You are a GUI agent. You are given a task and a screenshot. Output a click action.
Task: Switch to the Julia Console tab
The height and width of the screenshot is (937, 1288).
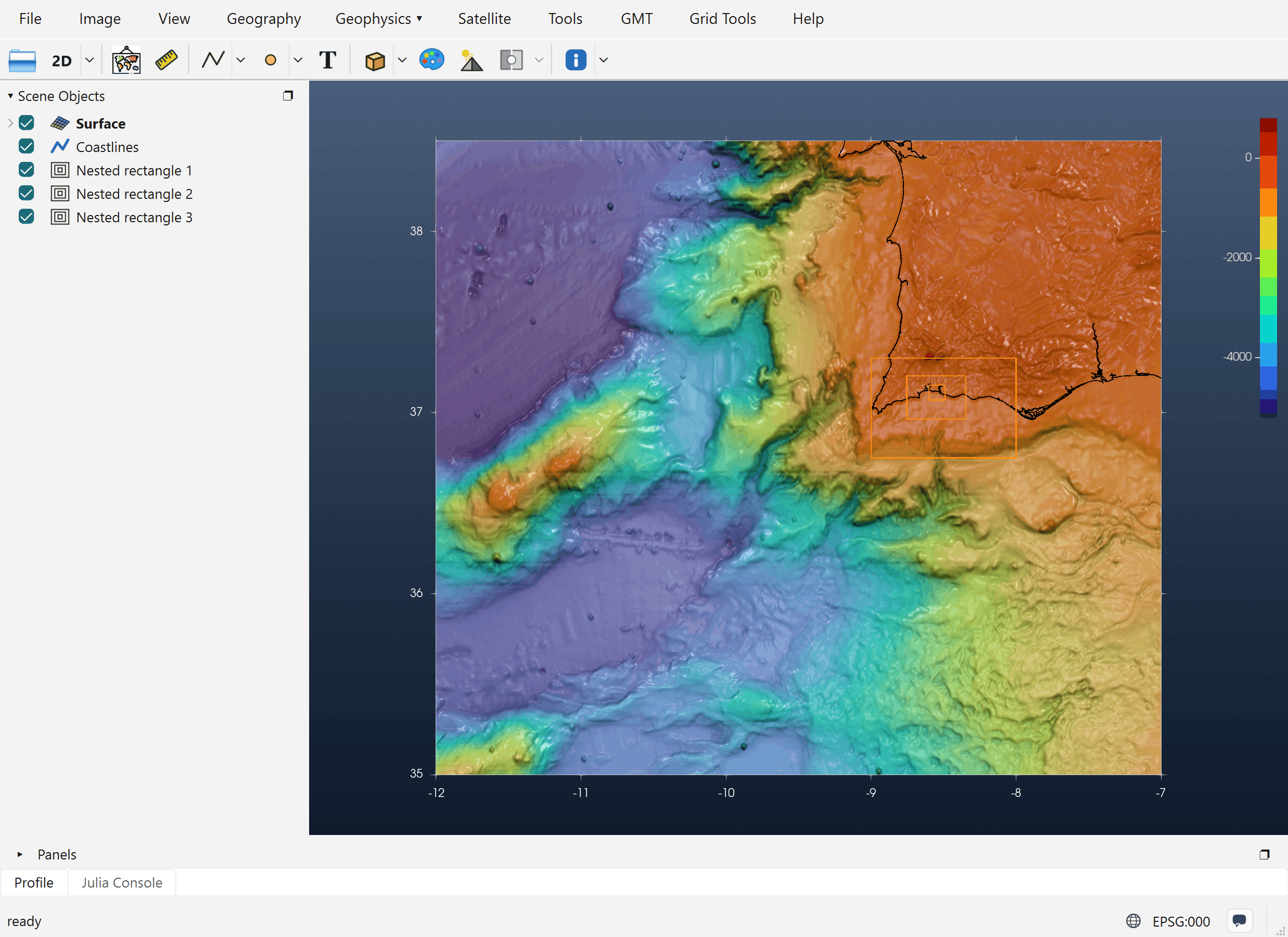(x=122, y=882)
